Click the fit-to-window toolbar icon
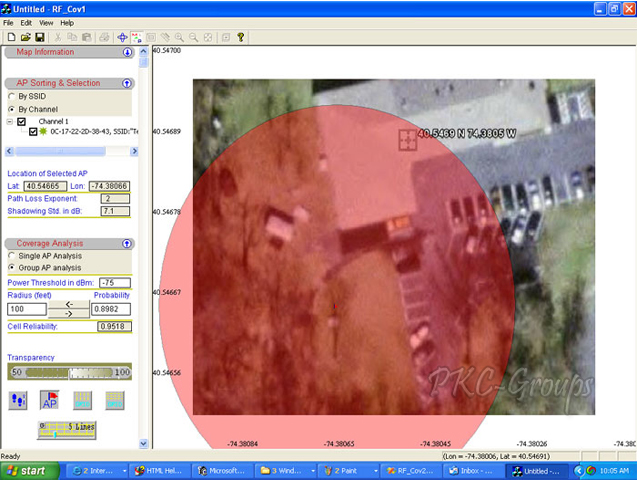Viewport: 640px width, 480px height. coord(208,38)
